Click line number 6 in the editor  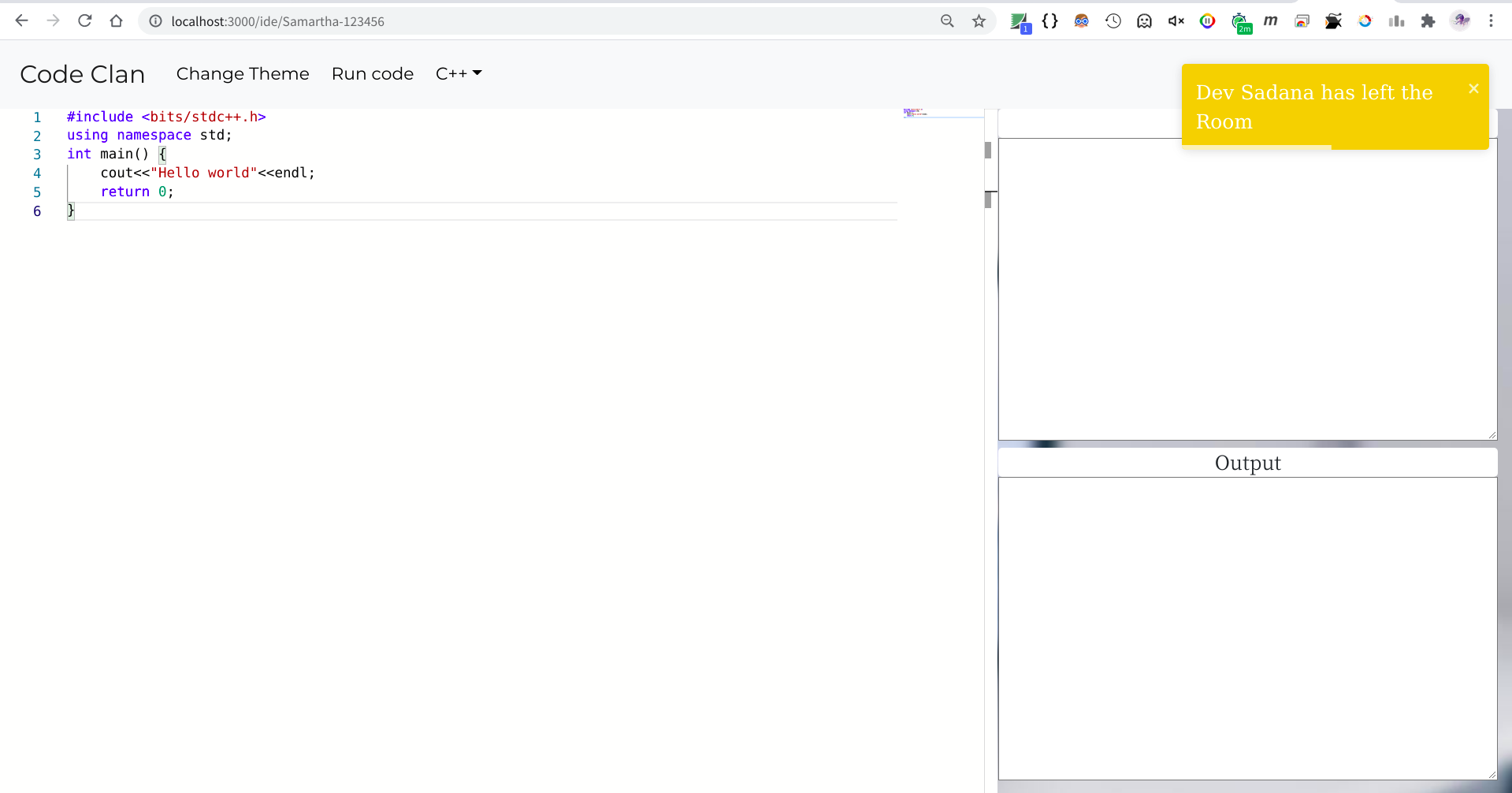[37, 211]
